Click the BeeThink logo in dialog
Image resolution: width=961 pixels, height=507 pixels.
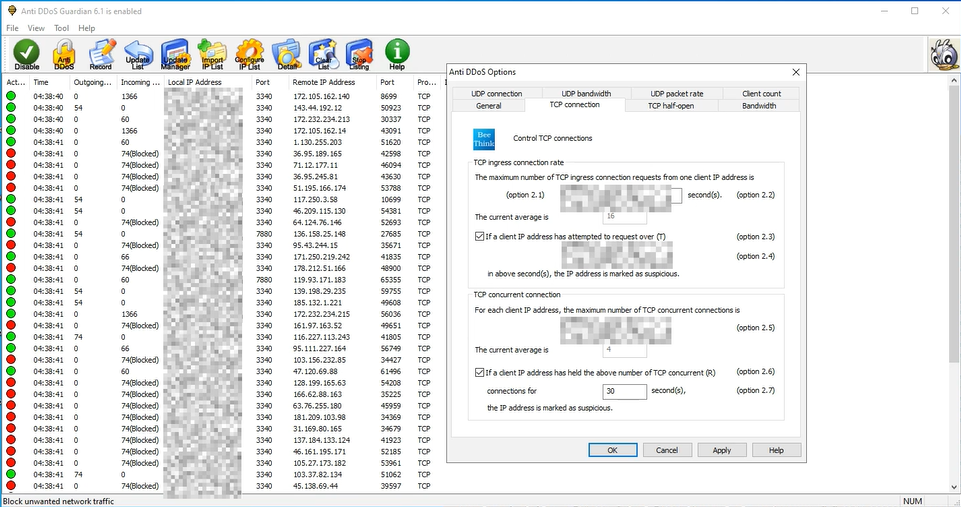484,139
